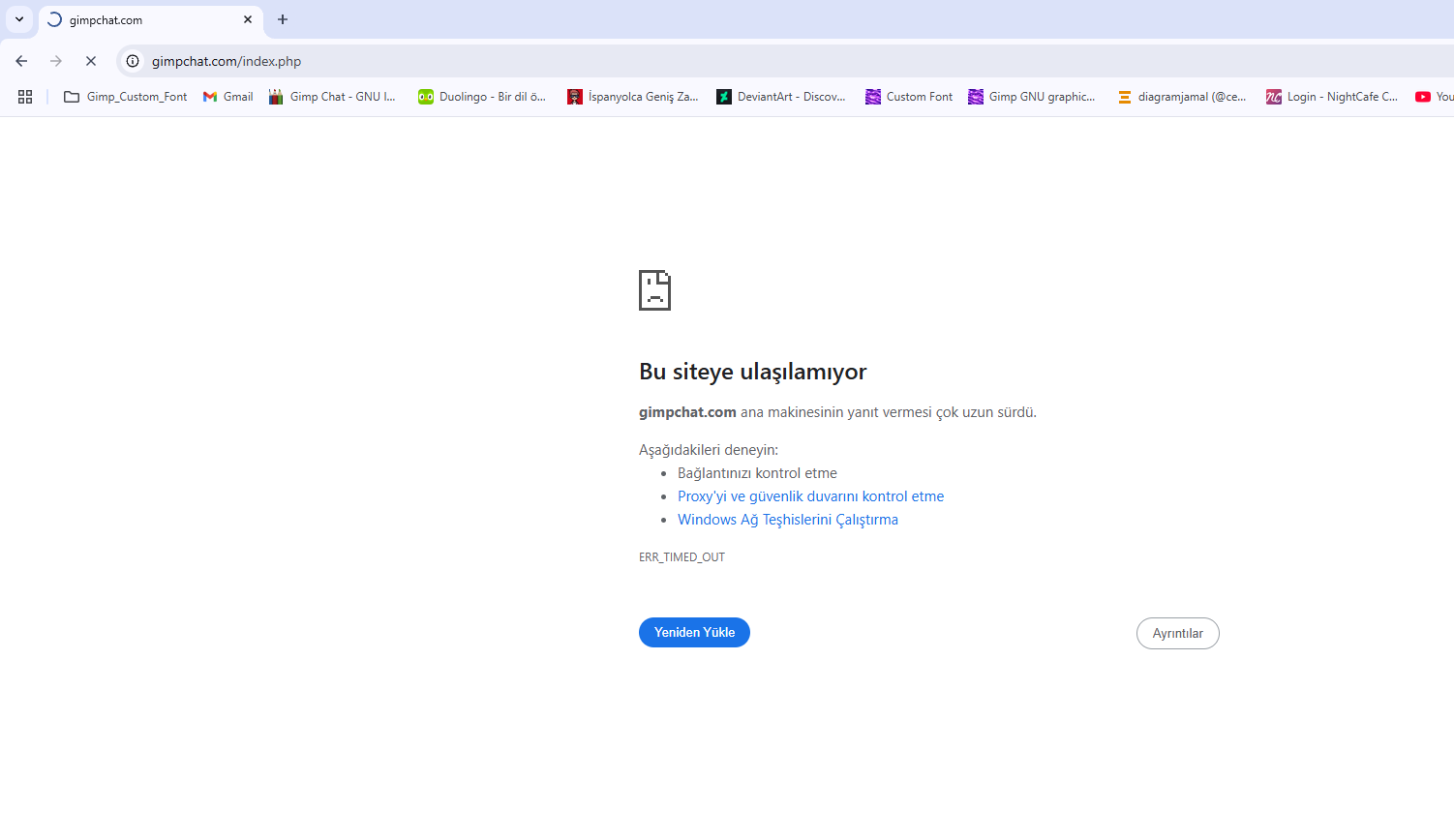View site information icon in address bar
Viewport: 1454px width, 840px height.
click(134, 61)
